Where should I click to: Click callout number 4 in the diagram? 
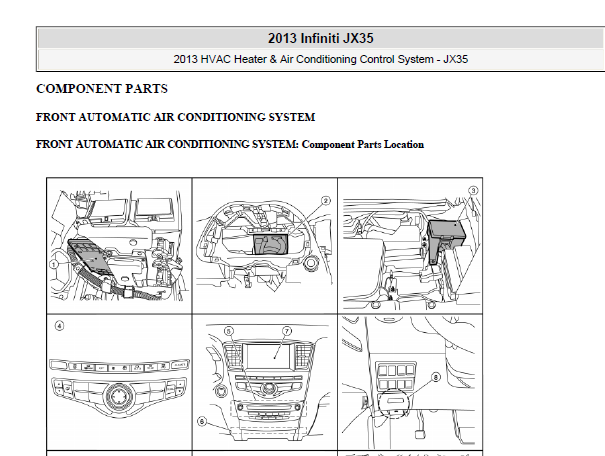click(59, 326)
